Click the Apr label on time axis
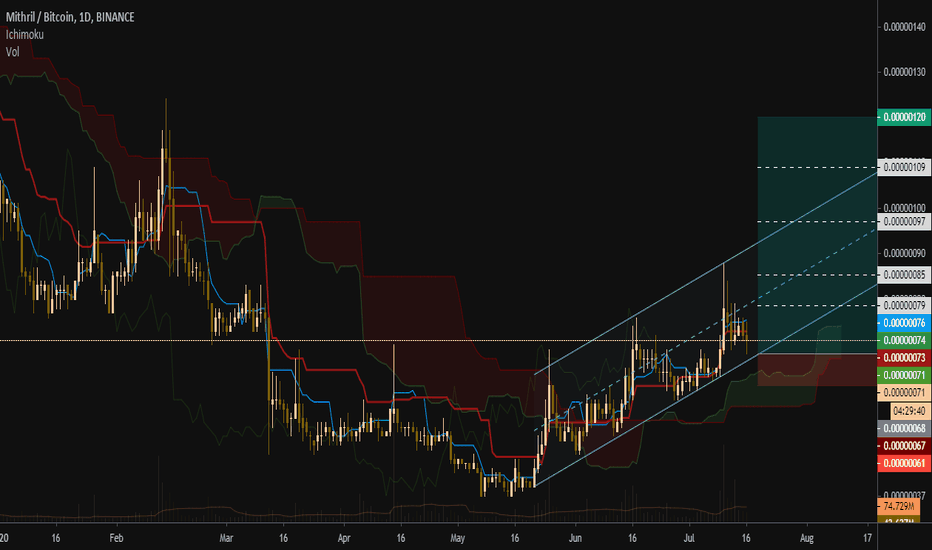 (x=344, y=538)
